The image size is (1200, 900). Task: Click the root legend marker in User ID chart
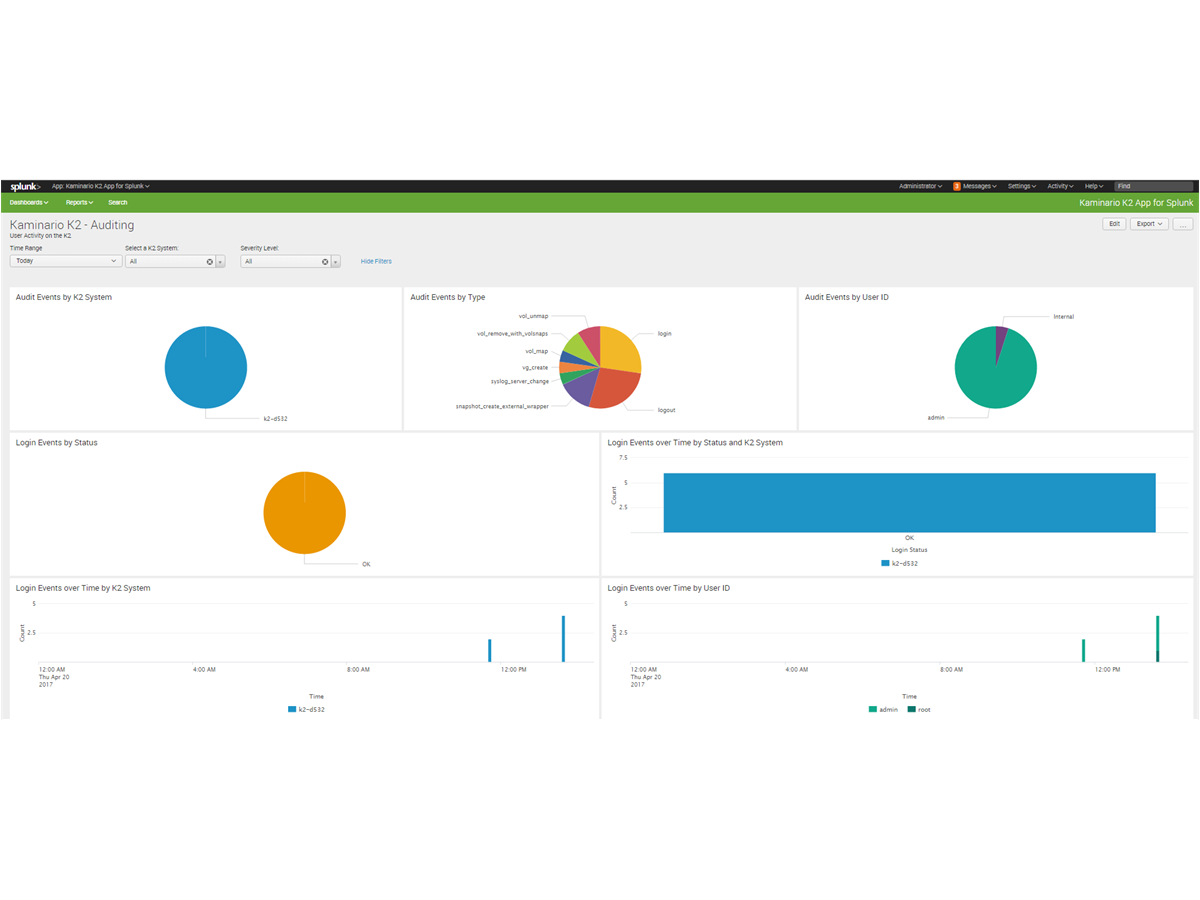[911, 709]
